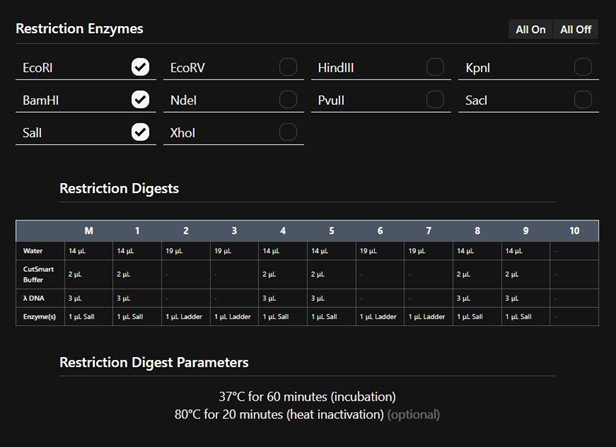Enable the PvuII enzyme checkbox

click(x=435, y=100)
